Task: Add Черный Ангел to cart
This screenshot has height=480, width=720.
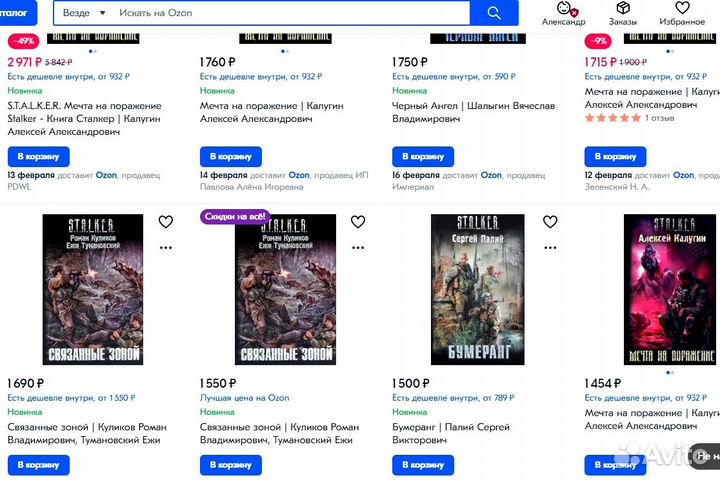Action: click(x=423, y=157)
